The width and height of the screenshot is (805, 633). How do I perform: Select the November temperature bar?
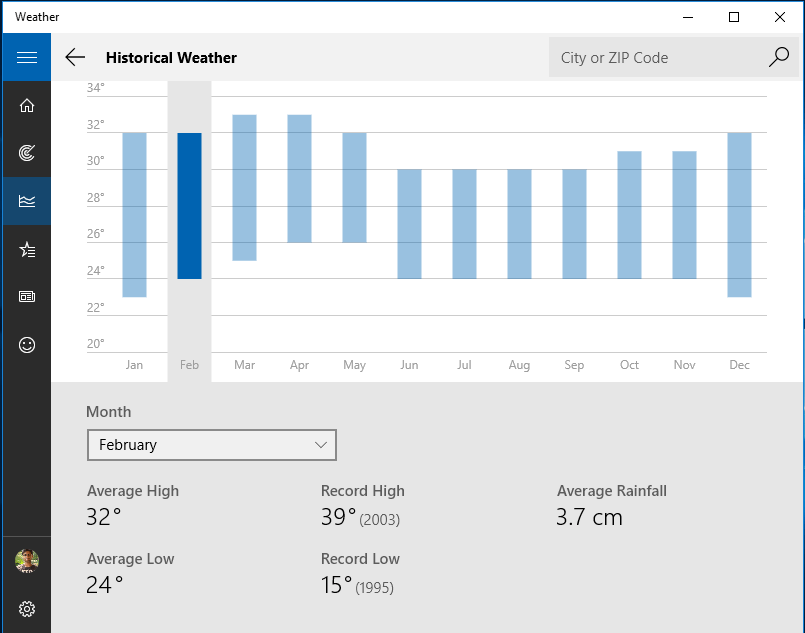click(684, 215)
